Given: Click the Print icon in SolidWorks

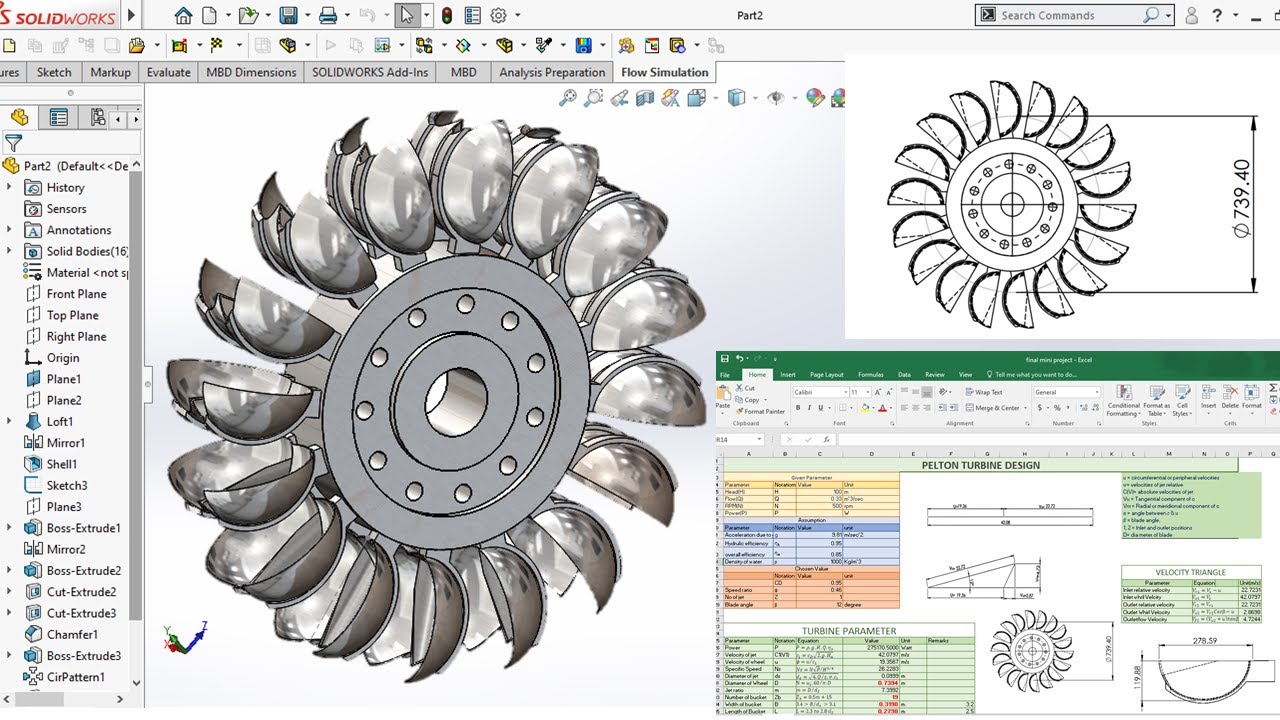Looking at the screenshot, I should (327, 16).
